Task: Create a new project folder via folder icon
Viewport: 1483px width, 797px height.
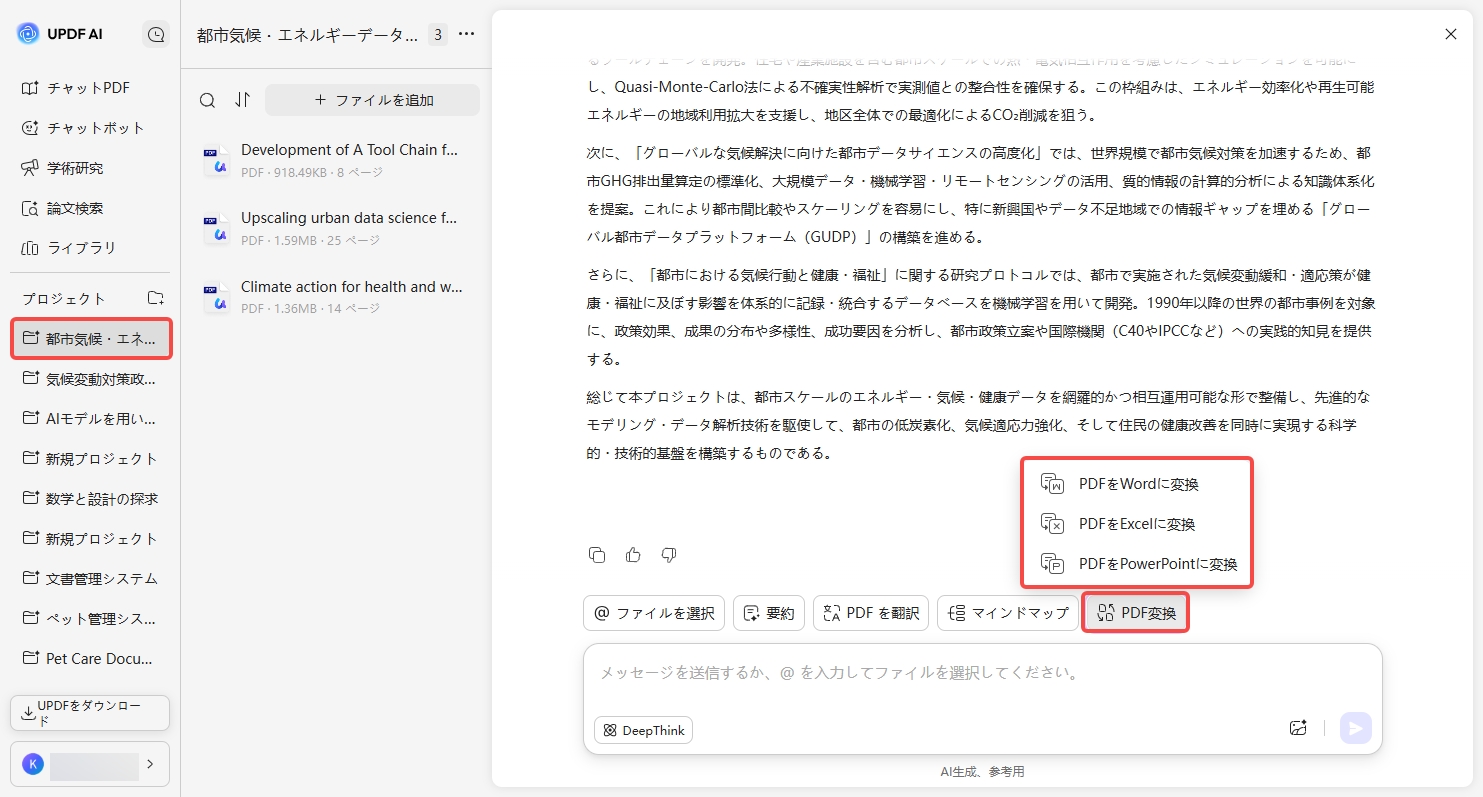Action: (155, 297)
